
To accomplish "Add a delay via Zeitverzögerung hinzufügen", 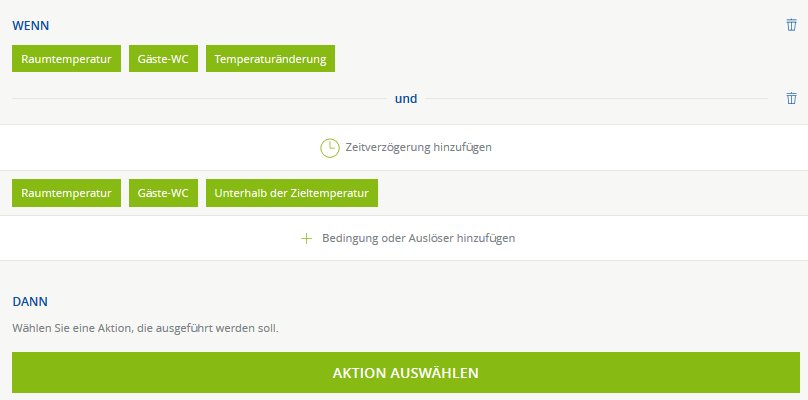I will pyautogui.click(x=418, y=147).
